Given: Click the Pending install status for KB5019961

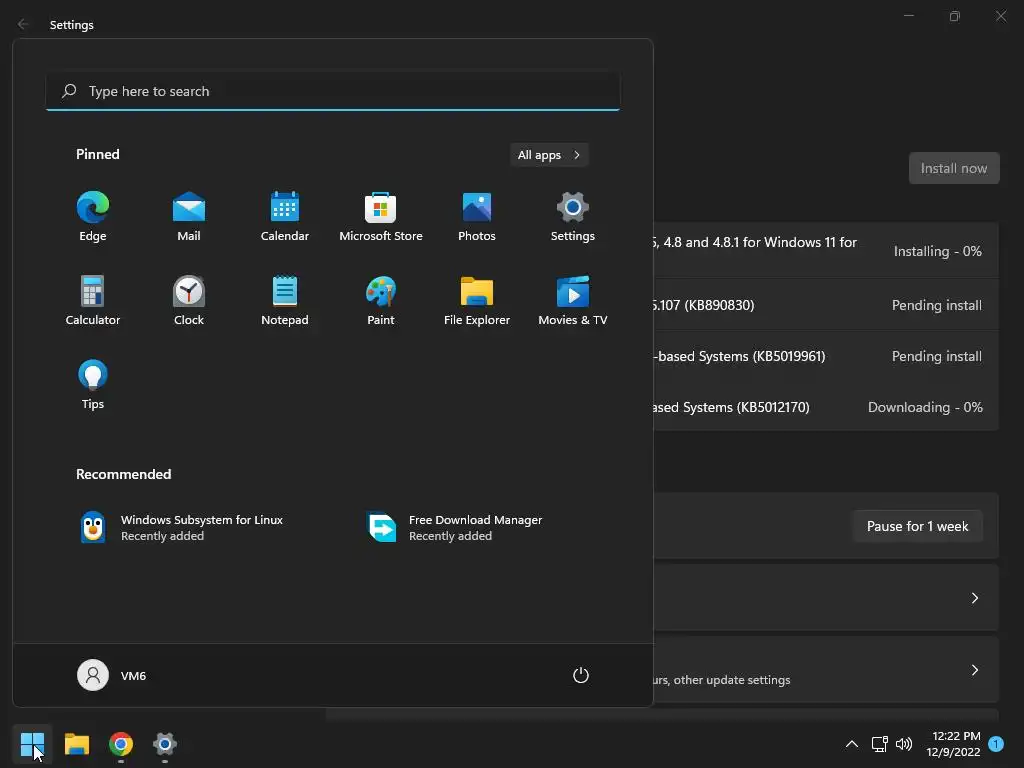Looking at the screenshot, I should coord(936,356).
